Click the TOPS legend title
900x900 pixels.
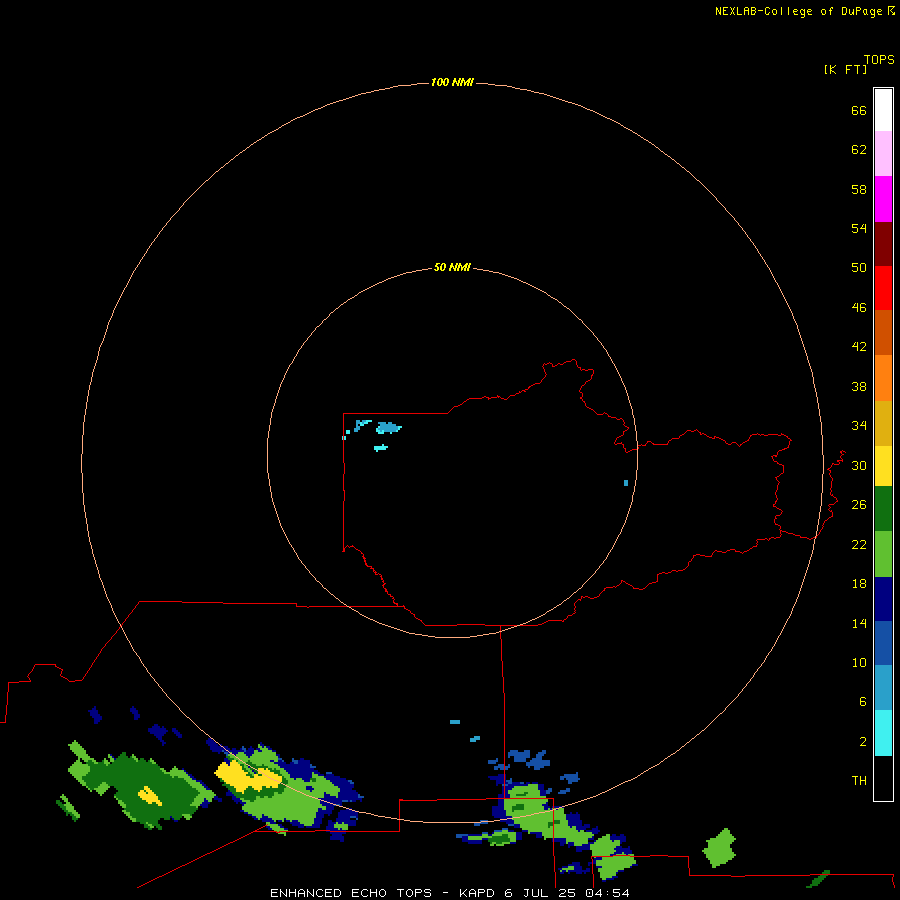[879, 59]
